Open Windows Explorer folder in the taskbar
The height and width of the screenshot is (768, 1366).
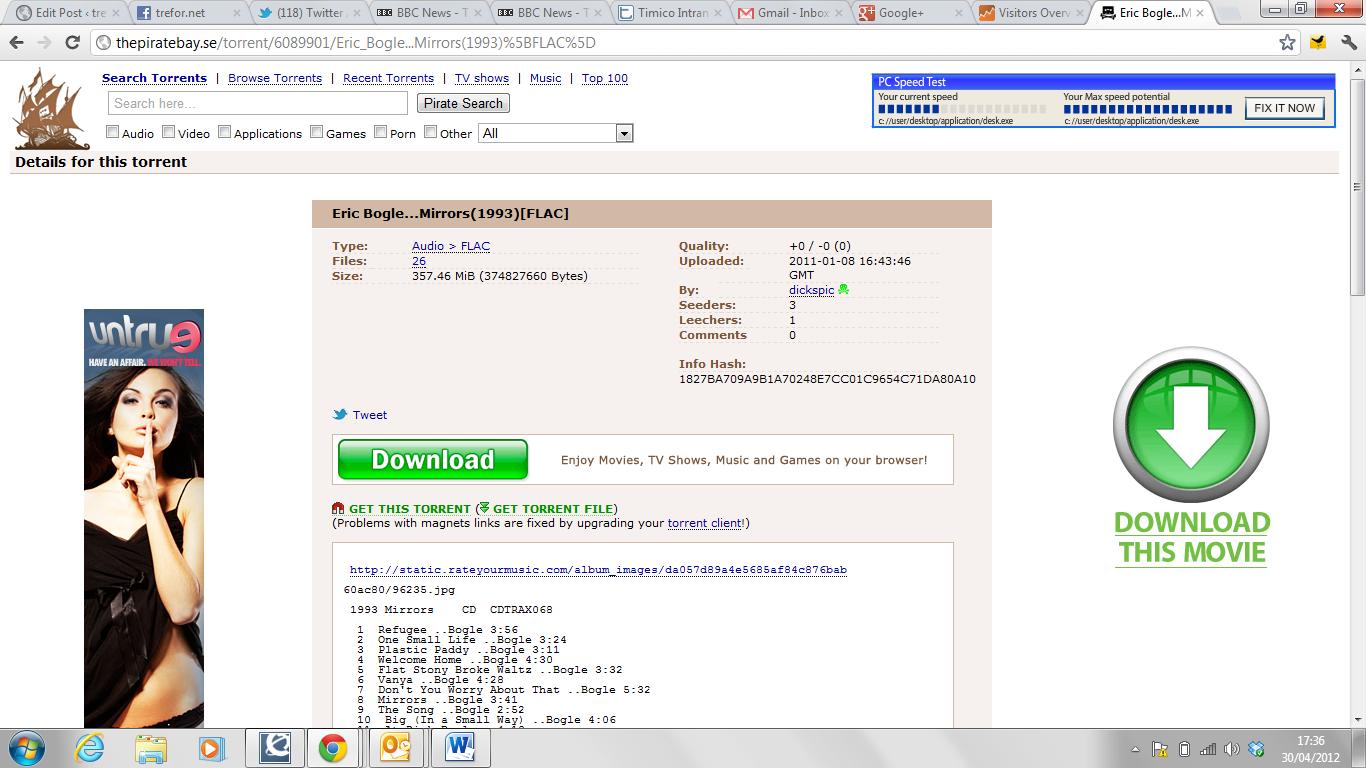click(151, 748)
